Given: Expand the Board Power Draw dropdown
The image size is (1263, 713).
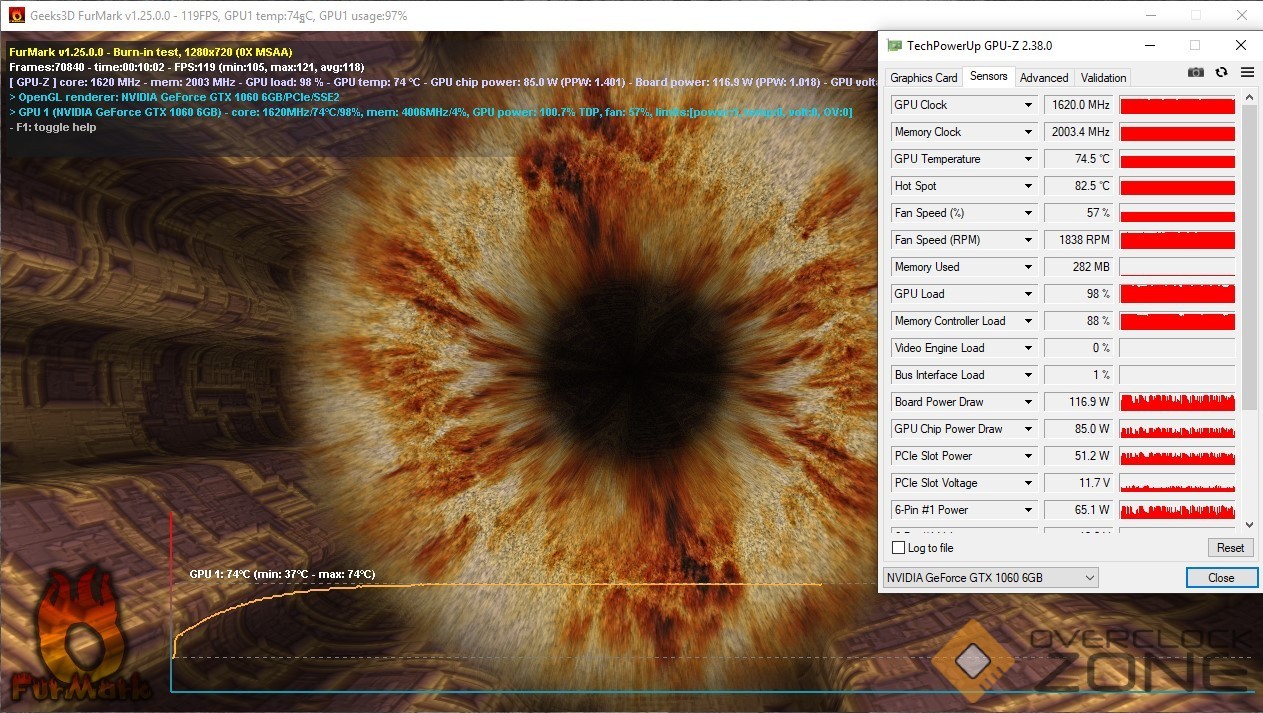Looking at the screenshot, I should pyautogui.click(x=1028, y=402).
